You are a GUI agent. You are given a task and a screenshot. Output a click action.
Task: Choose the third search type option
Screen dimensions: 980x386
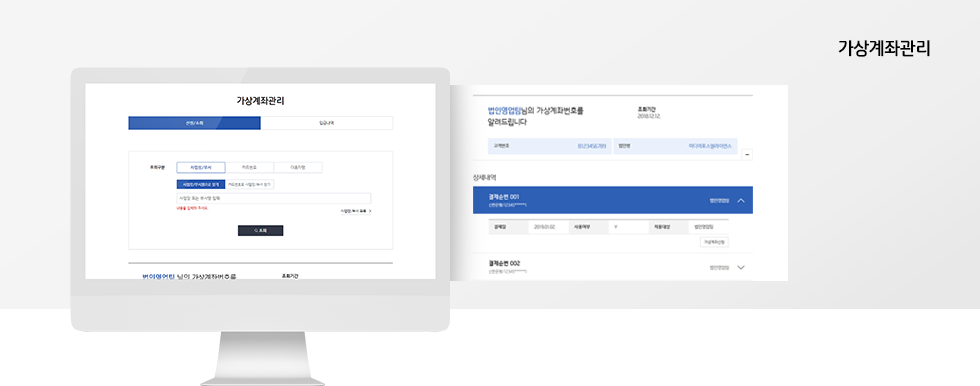[298, 167]
